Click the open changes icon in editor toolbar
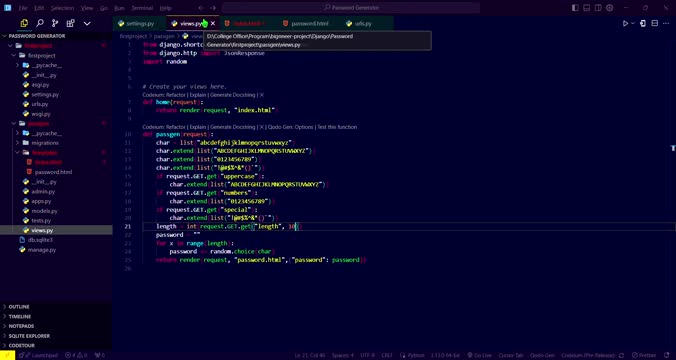Viewport: 676px width, 360px height. tap(643, 24)
